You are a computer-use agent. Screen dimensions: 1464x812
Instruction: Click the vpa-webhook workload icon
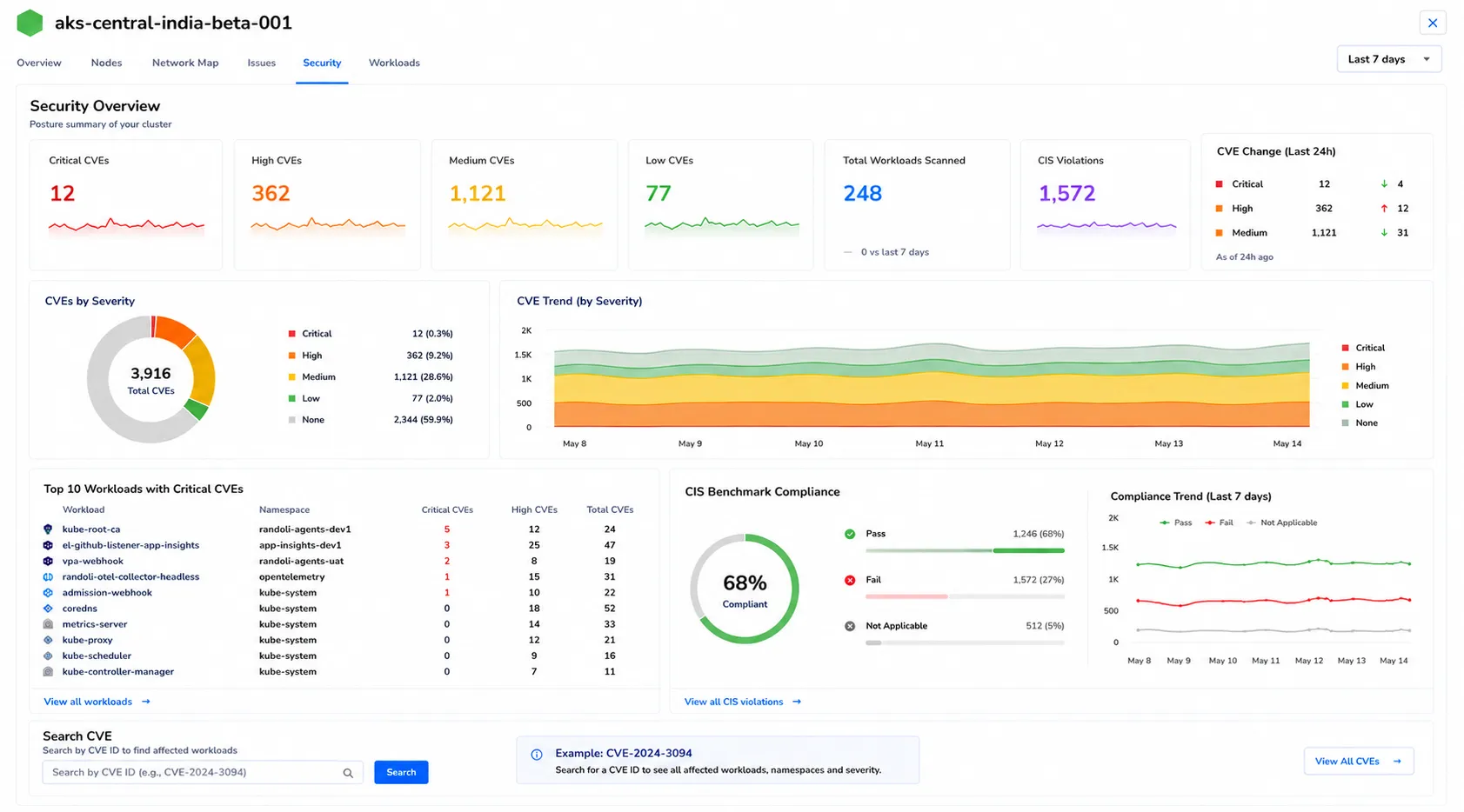click(x=48, y=561)
